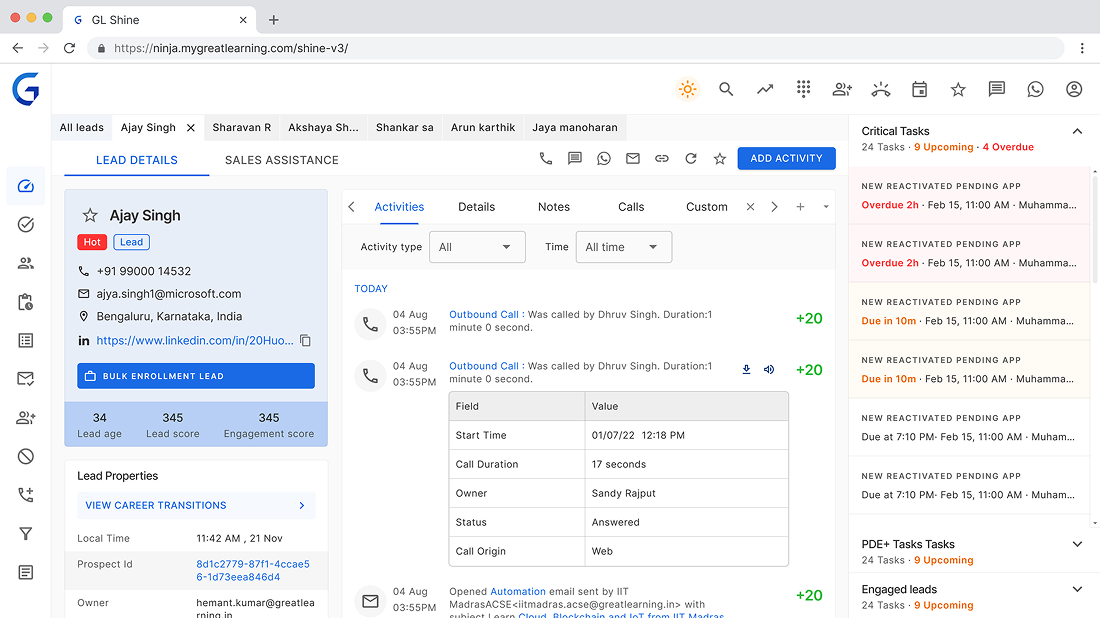Close the Ajay Singh lead tab
This screenshot has width=1100, height=618.
(191, 128)
